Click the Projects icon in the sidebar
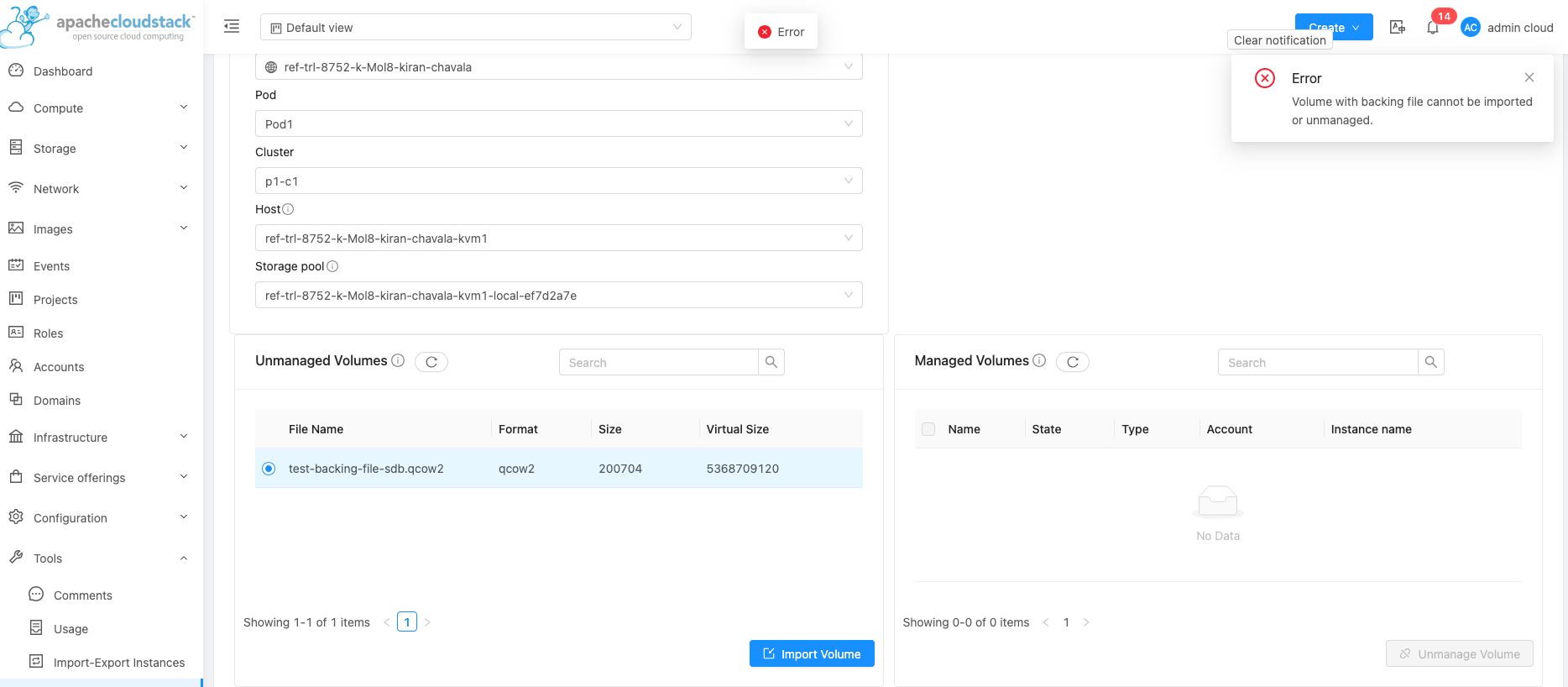 (16, 299)
